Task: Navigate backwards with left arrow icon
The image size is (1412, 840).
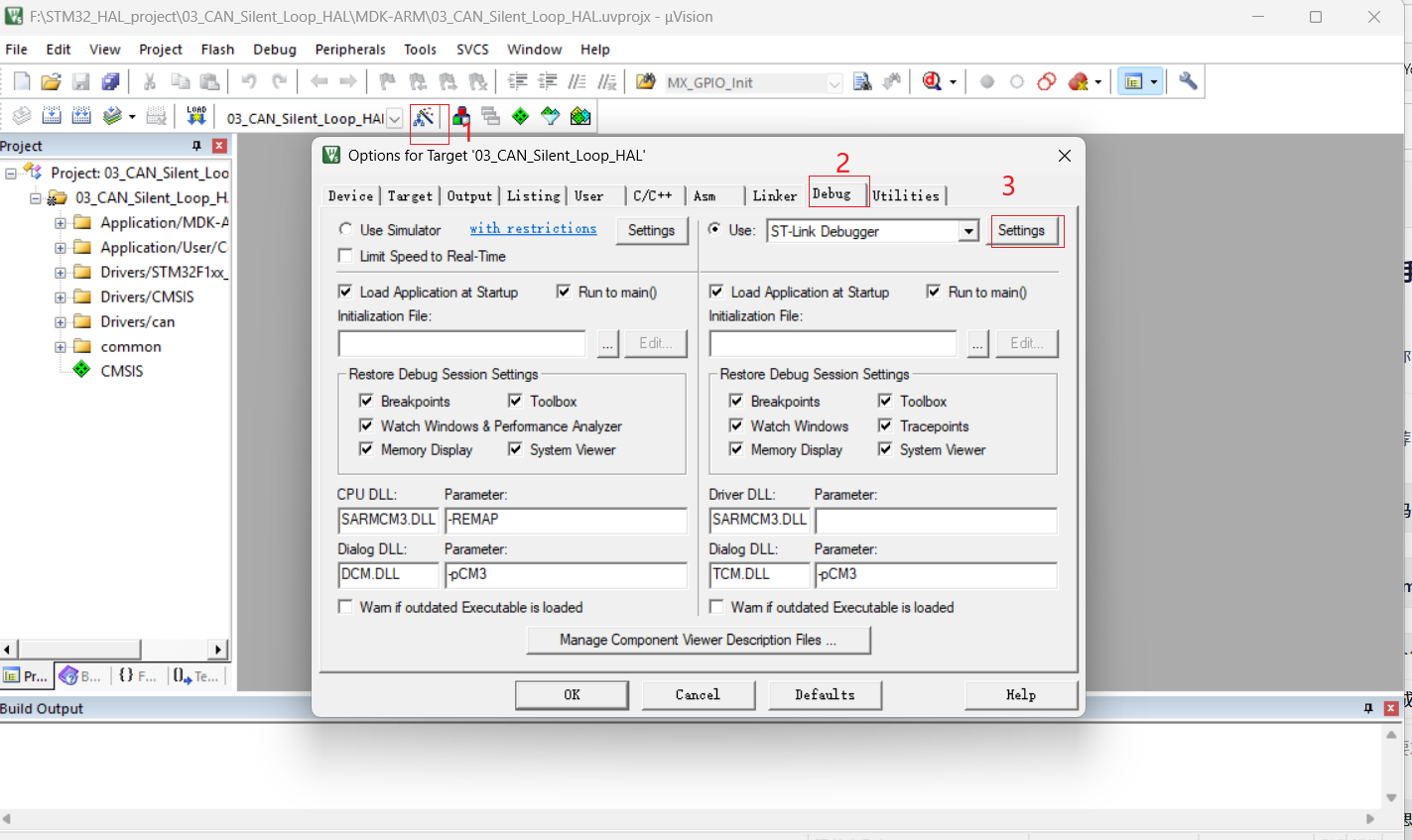Action: pyautogui.click(x=319, y=82)
